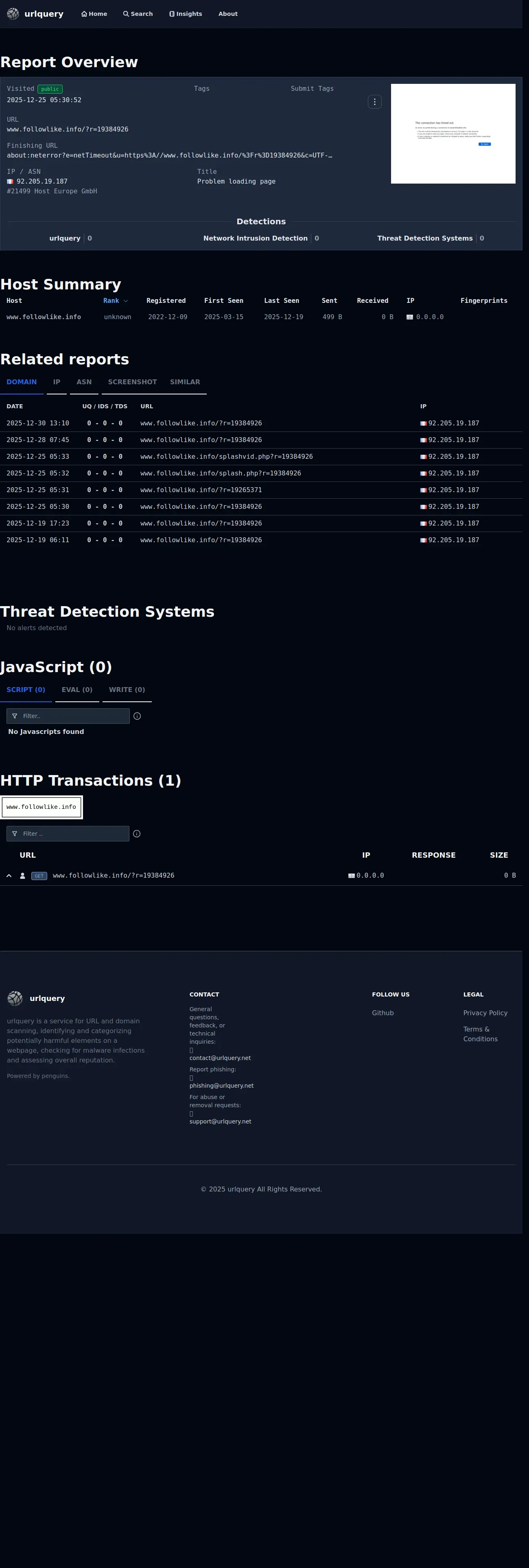Open the Search nav link

[x=138, y=14]
